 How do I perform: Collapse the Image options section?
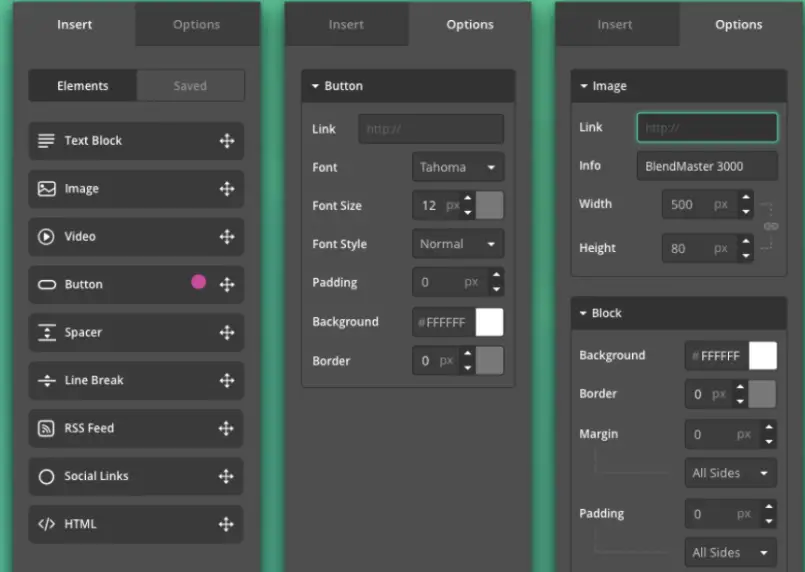point(584,86)
